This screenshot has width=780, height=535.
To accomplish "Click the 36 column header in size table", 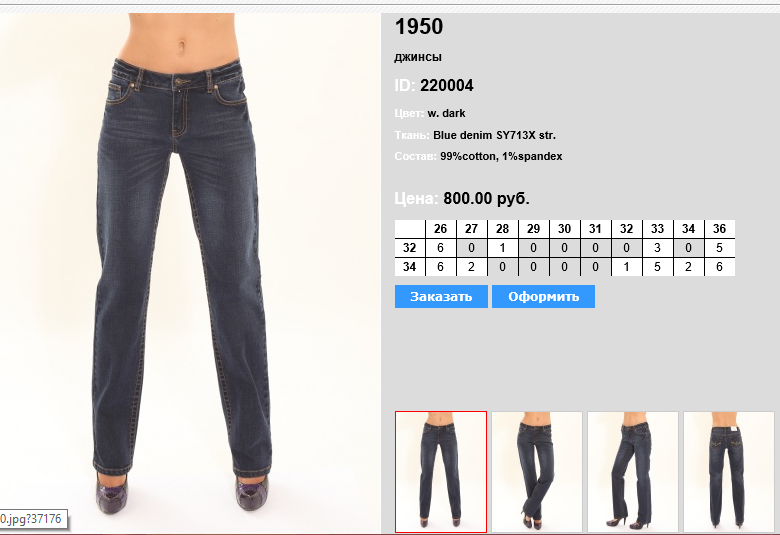I will pyautogui.click(x=719, y=229).
